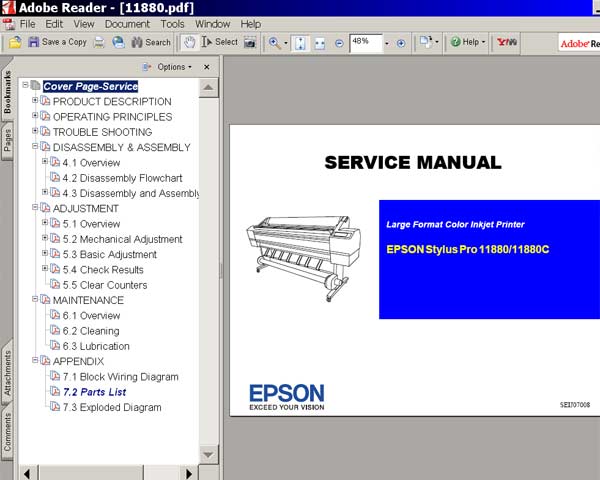600x480 pixels.
Task: Click the Save a Copy button
Action: click(57, 42)
